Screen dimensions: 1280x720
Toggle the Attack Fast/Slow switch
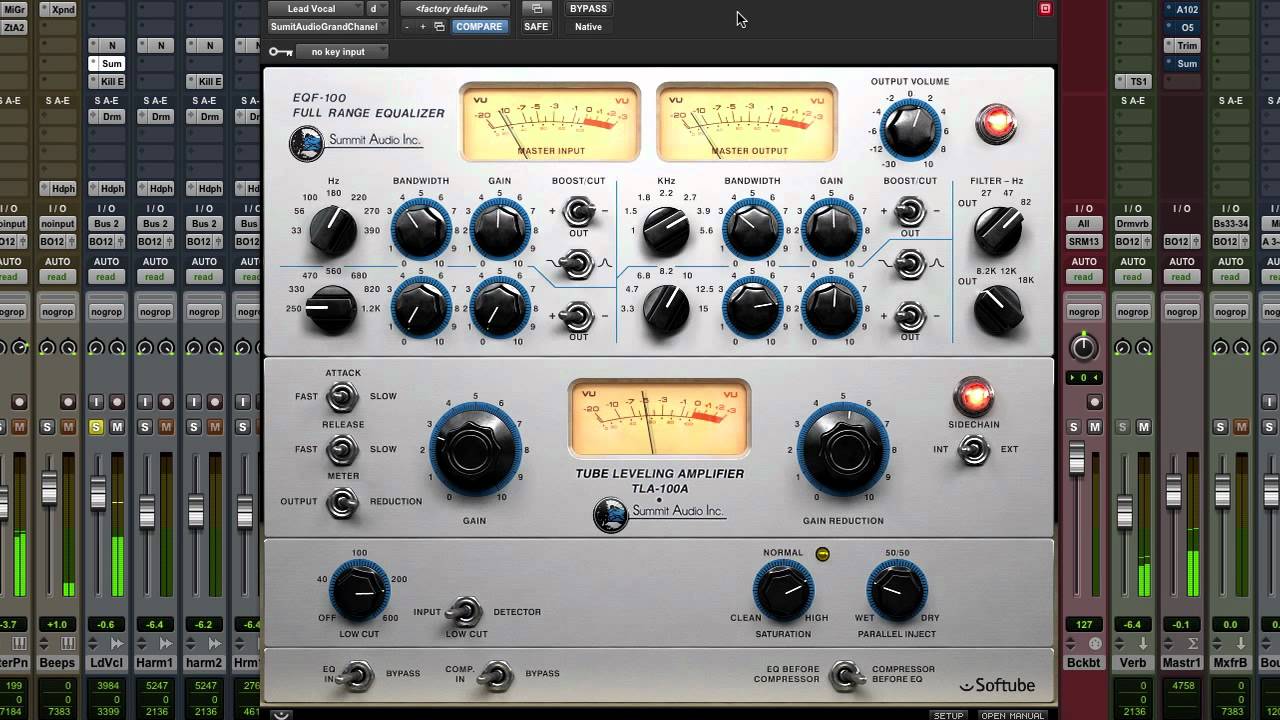coord(342,397)
